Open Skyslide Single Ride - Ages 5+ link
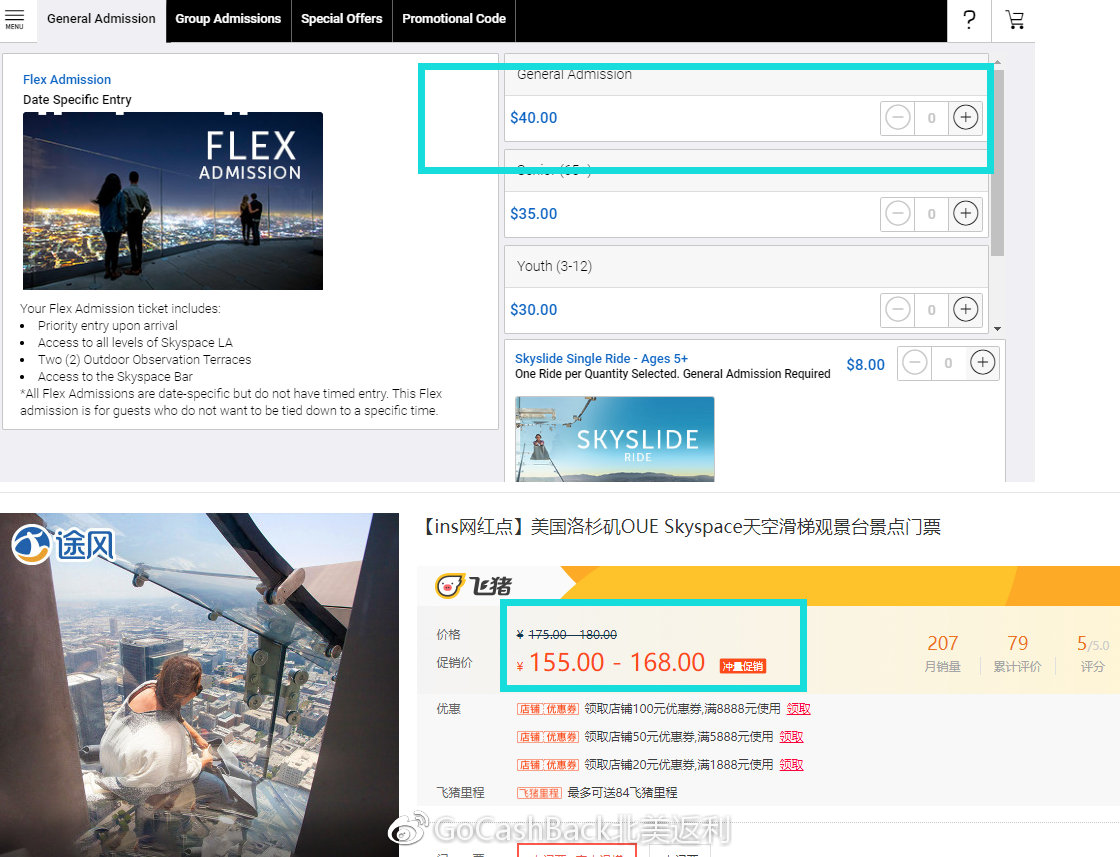 (601, 359)
